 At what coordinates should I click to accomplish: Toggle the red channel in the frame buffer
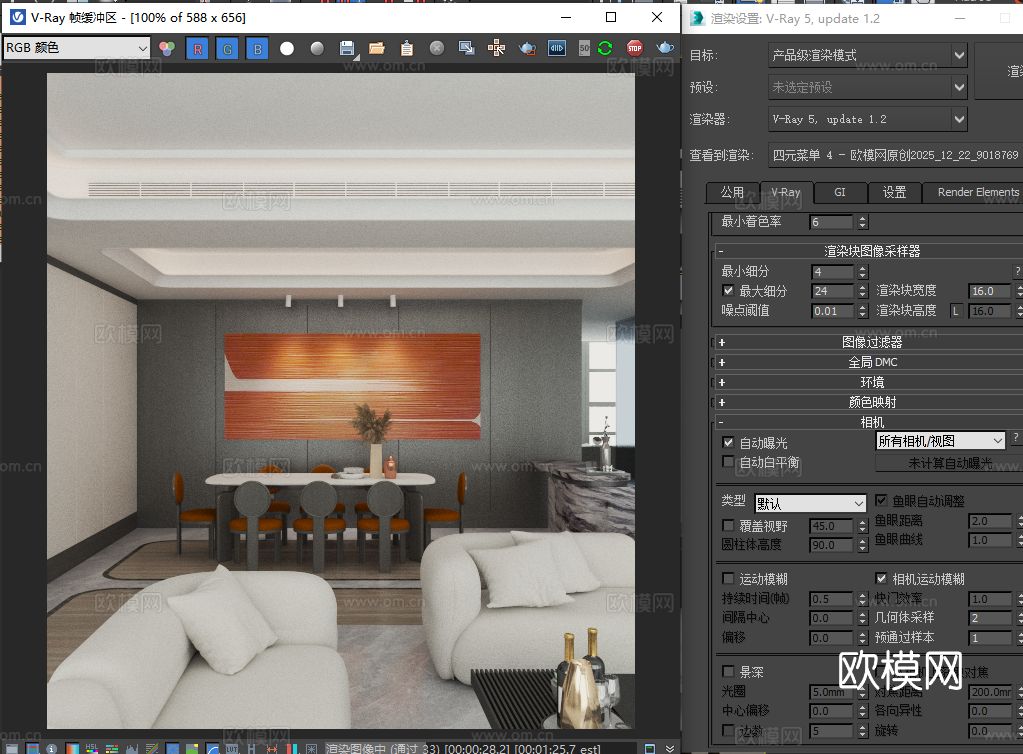196,47
